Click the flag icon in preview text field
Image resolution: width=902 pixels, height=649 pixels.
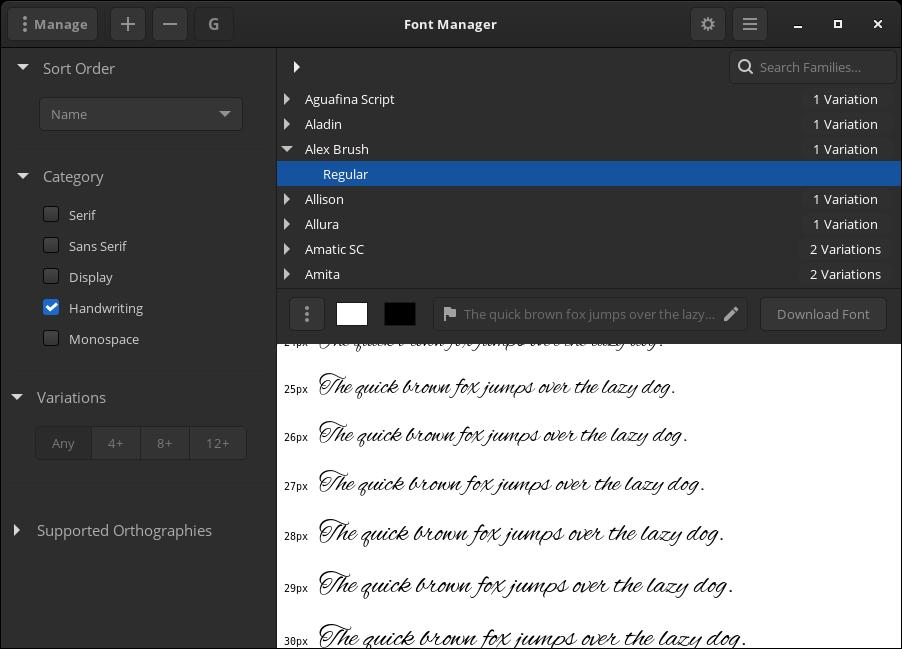[x=450, y=314]
